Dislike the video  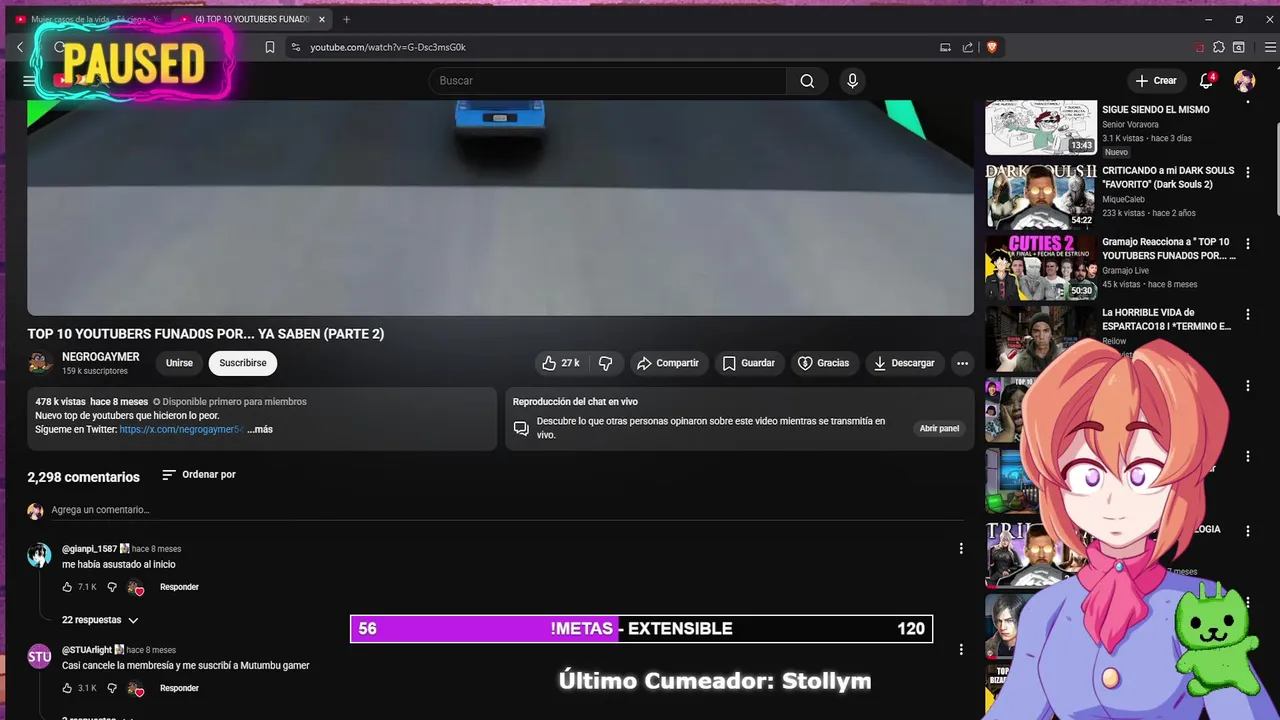(x=605, y=363)
